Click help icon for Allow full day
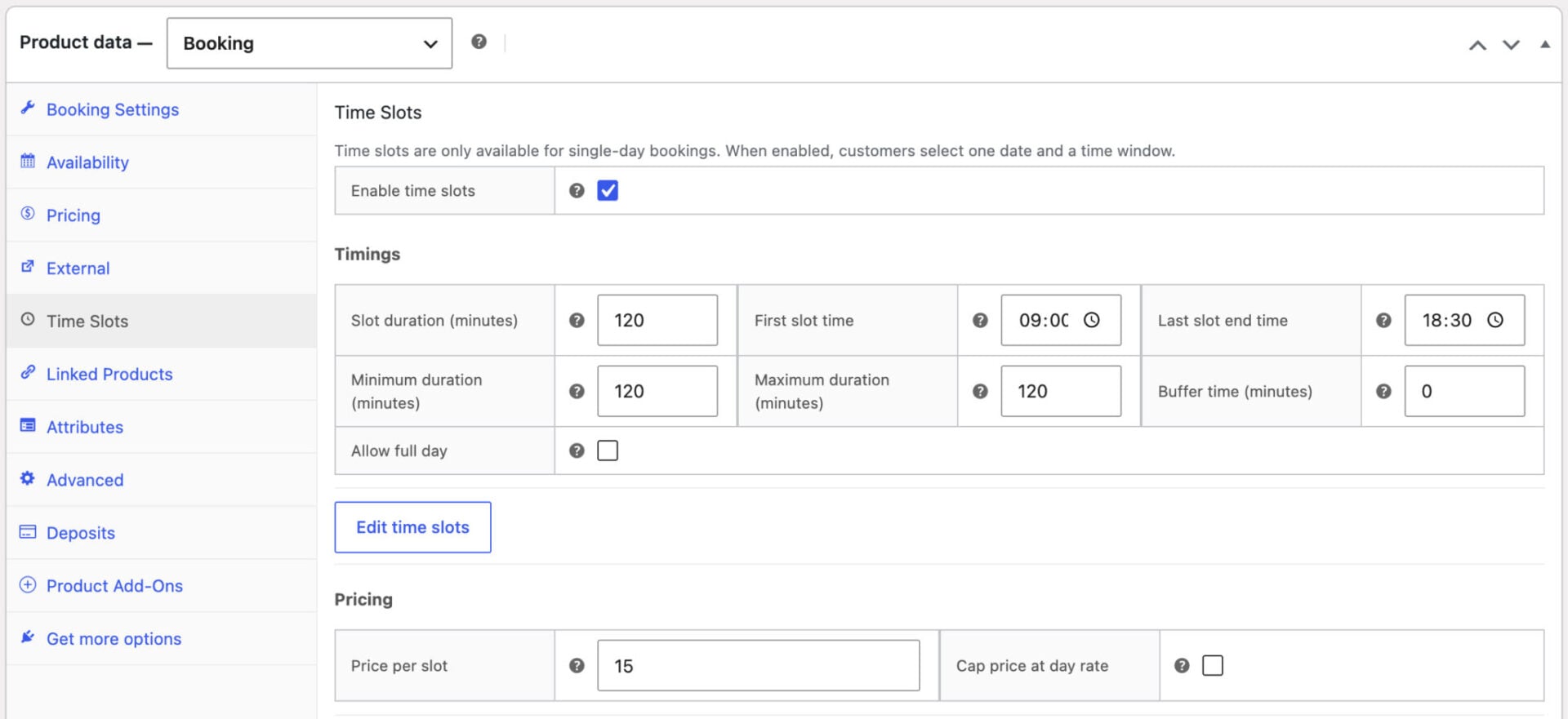Screen dimensions: 1568x719 pyautogui.click(x=577, y=450)
